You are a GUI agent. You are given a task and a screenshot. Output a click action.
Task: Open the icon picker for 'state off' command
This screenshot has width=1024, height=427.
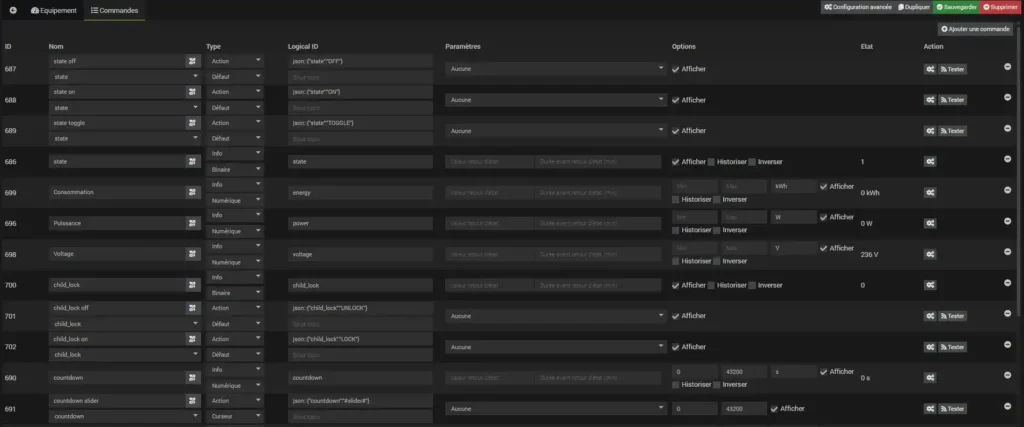point(193,61)
